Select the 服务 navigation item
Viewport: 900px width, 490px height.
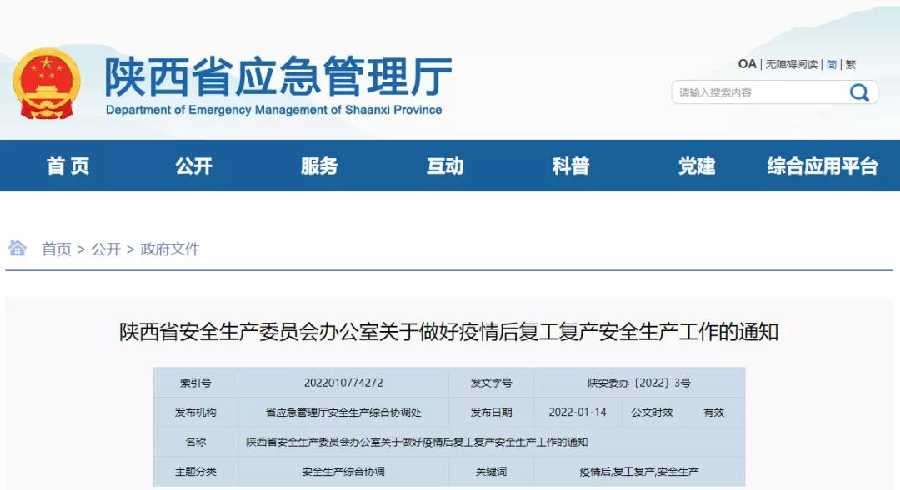pyautogui.click(x=319, y=166)
